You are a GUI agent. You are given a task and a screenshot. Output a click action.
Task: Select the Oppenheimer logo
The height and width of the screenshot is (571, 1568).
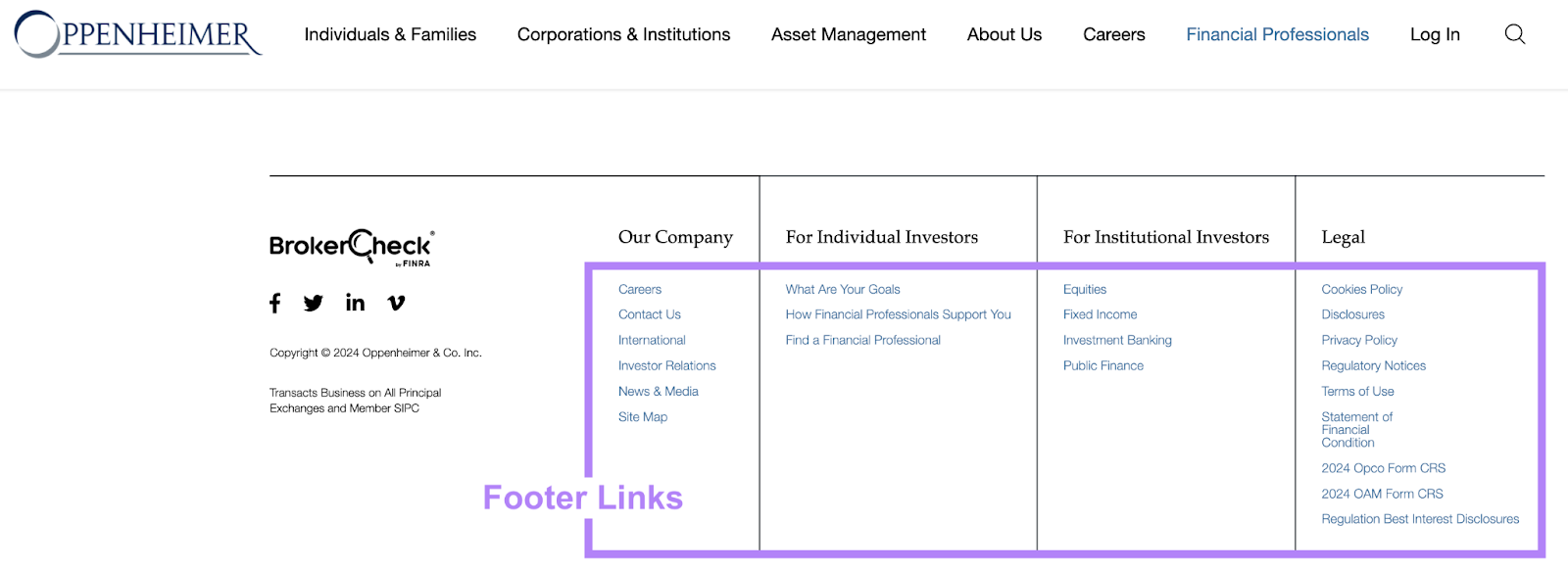pos(136,34)
